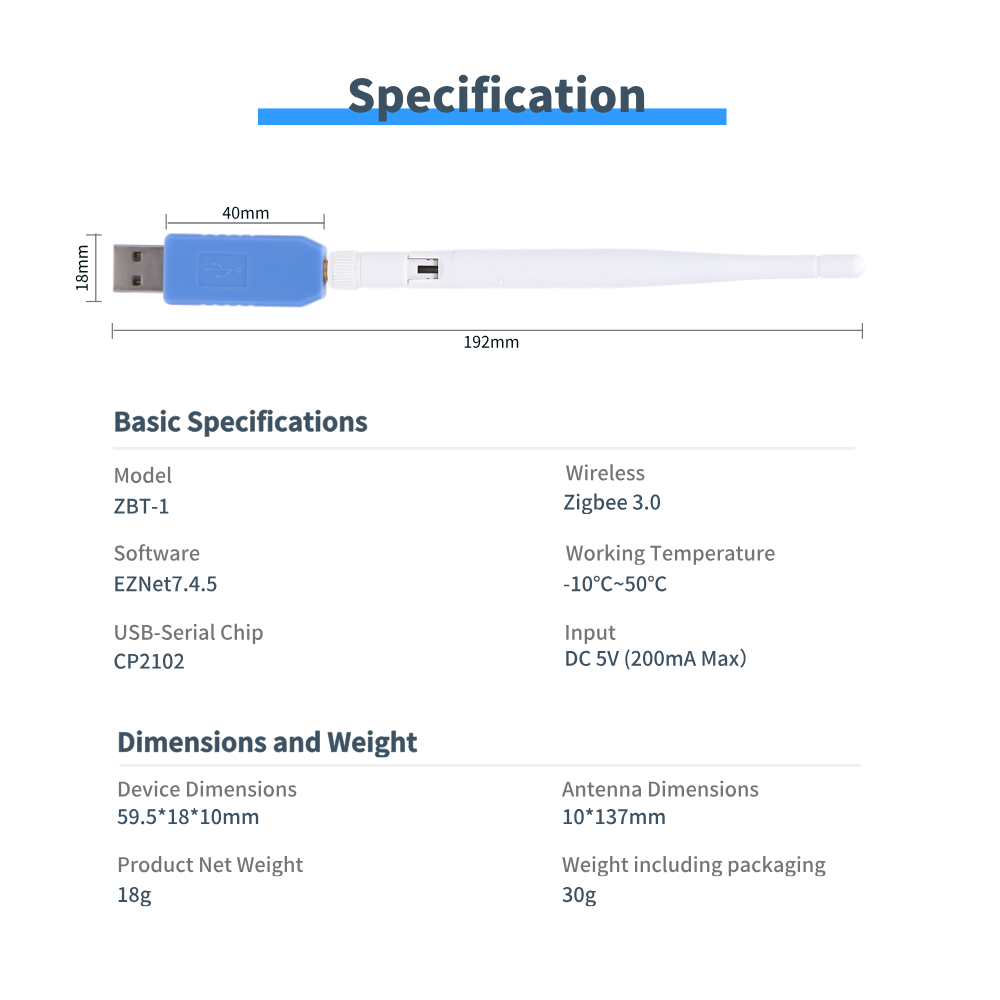Screen dimensions: 1000x1000
Task: Click the Dimensions and Weight heading
Action: (x=267, y=742)
